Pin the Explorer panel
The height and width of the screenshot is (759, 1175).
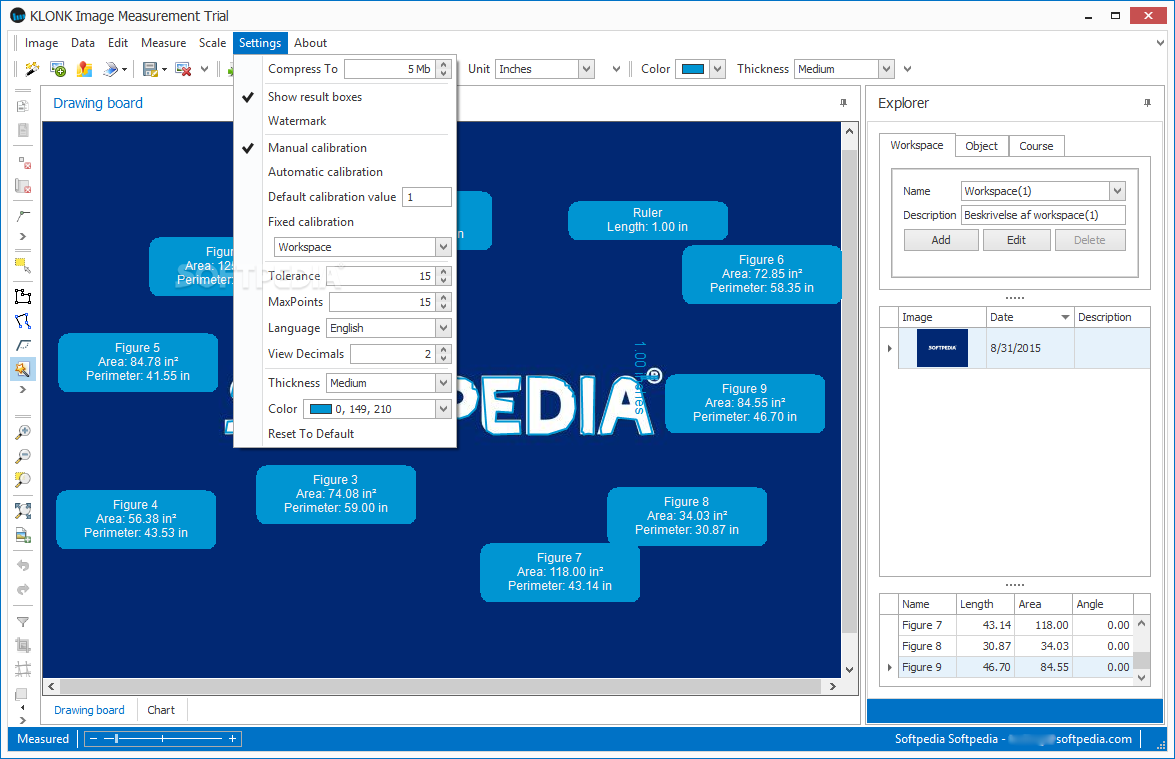1147,103
